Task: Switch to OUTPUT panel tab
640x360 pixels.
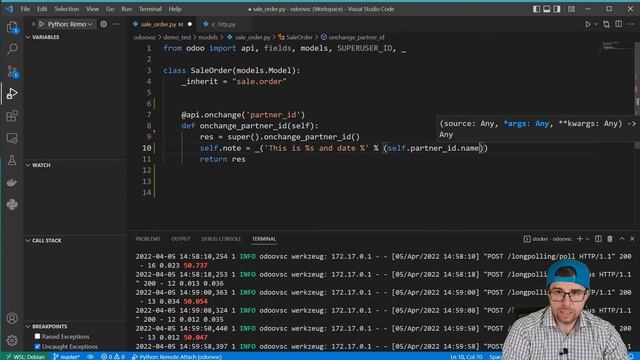Action: [x=181, y=239]
